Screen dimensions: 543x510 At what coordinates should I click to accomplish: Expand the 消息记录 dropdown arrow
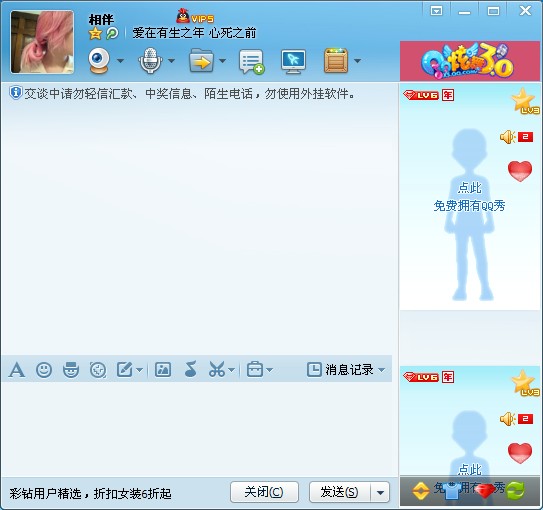pos(382,370)
